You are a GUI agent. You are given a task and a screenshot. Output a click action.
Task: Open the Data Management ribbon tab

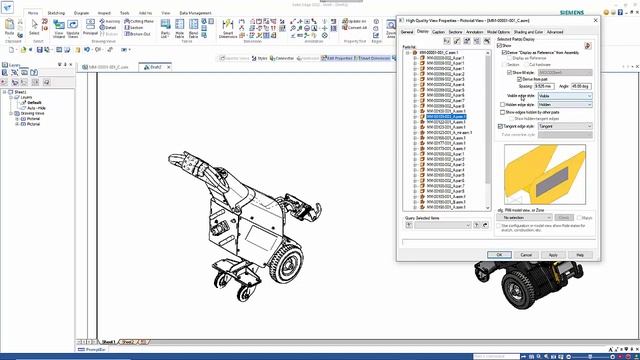point(195,13)
